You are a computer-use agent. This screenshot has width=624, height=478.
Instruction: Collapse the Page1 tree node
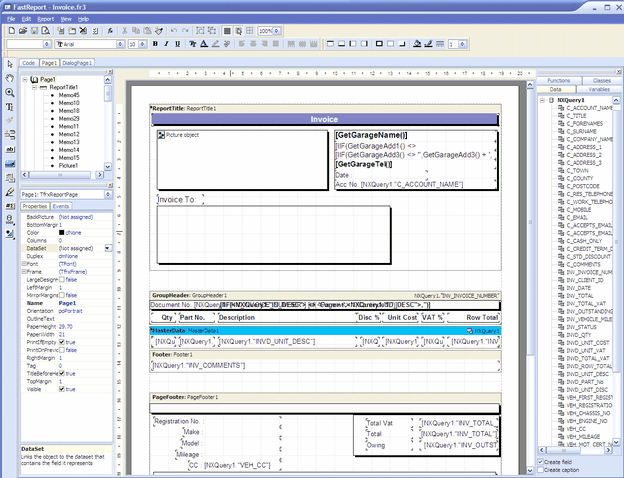pyautogui.click(x=25, y=79)
